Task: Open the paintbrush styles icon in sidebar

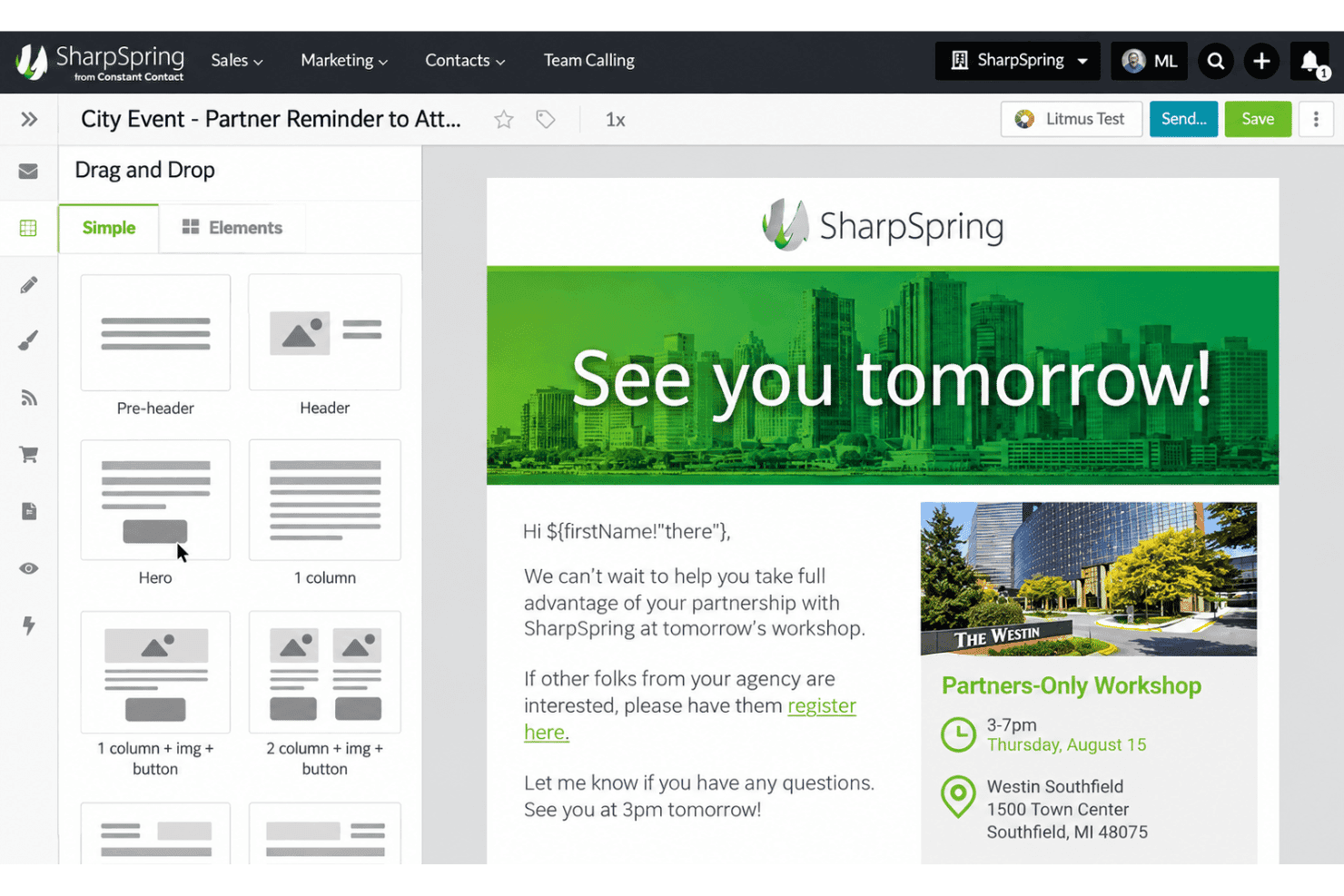Action: (x=29, y=341)
